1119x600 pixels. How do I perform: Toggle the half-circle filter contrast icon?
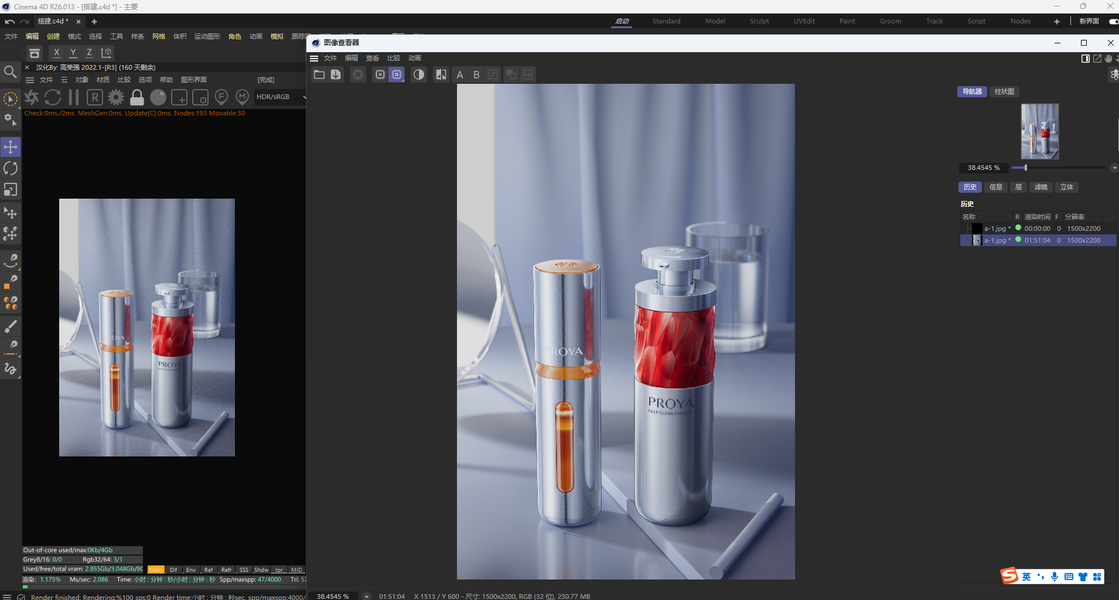(419, 74)
